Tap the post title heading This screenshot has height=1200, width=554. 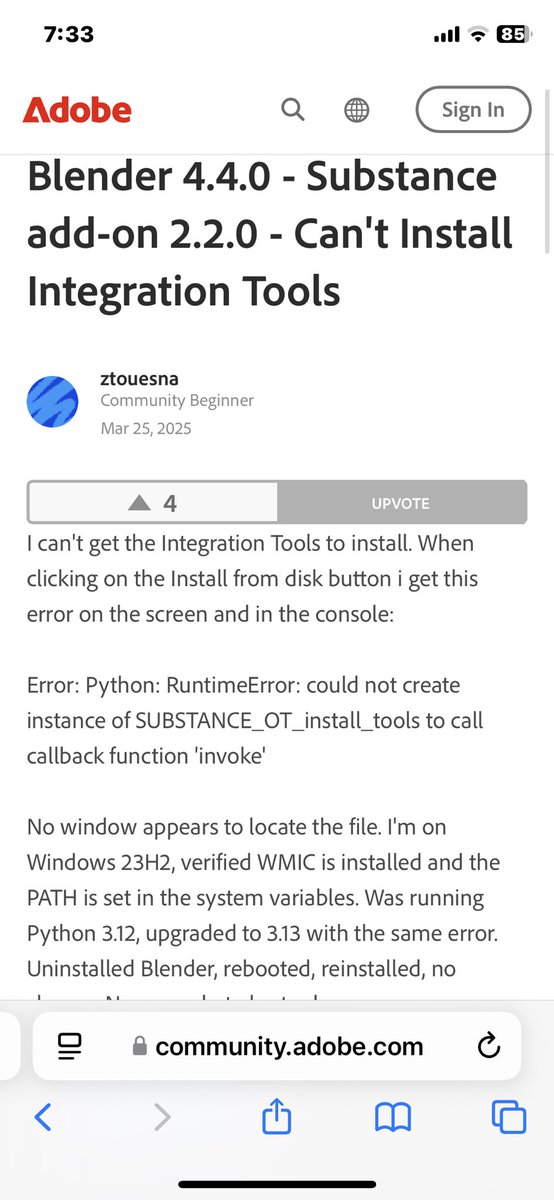[x=270, y=233]
